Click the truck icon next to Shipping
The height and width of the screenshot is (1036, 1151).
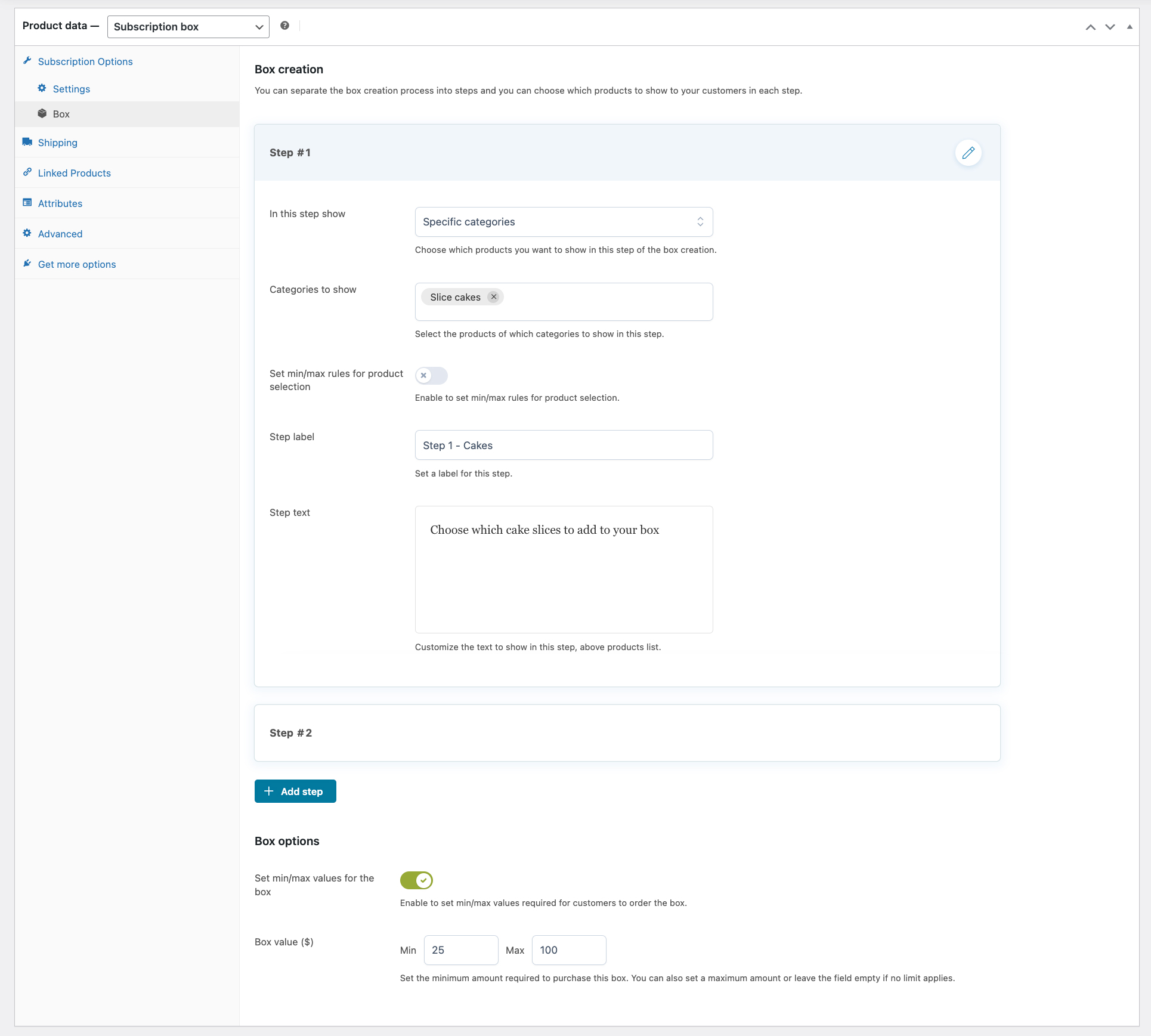pyautogui.click(x=27, y=142)
